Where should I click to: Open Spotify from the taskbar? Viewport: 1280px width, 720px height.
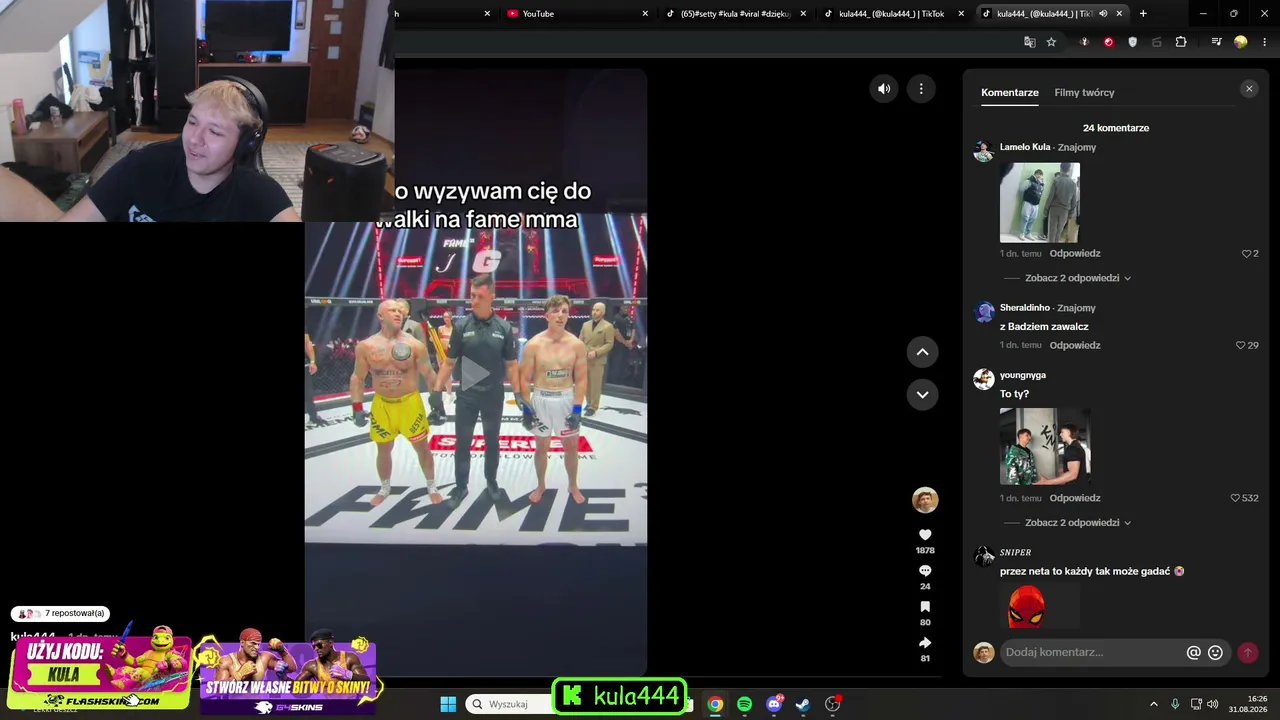[x=744, y=704]
